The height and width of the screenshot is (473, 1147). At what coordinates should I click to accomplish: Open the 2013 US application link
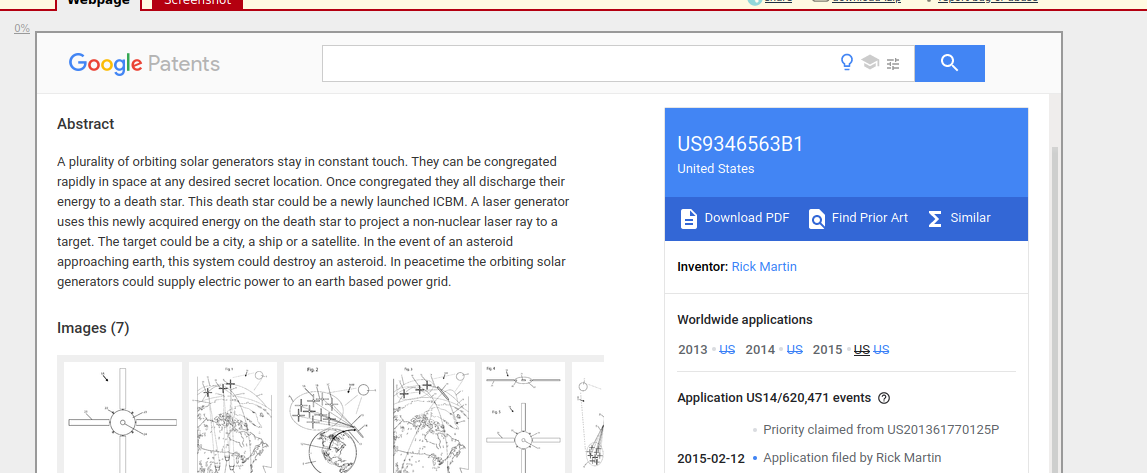tap(727, 349)
